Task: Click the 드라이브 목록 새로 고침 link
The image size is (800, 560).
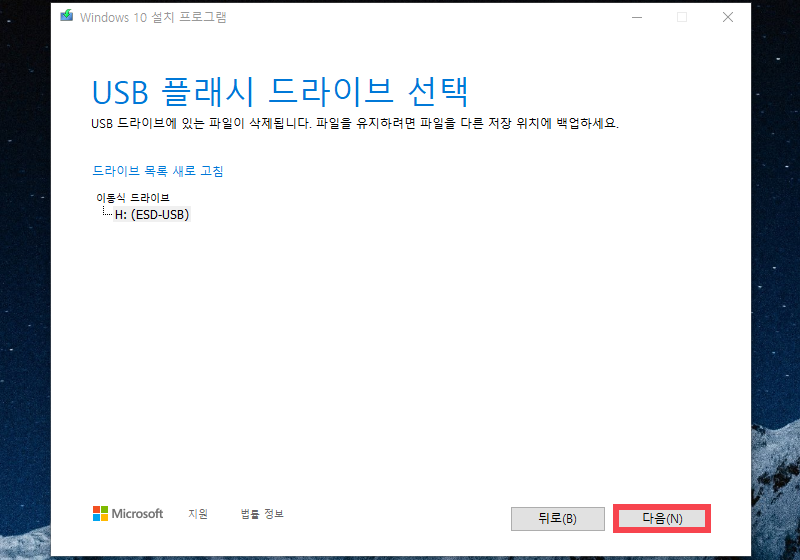Action: tap(158, 171)
